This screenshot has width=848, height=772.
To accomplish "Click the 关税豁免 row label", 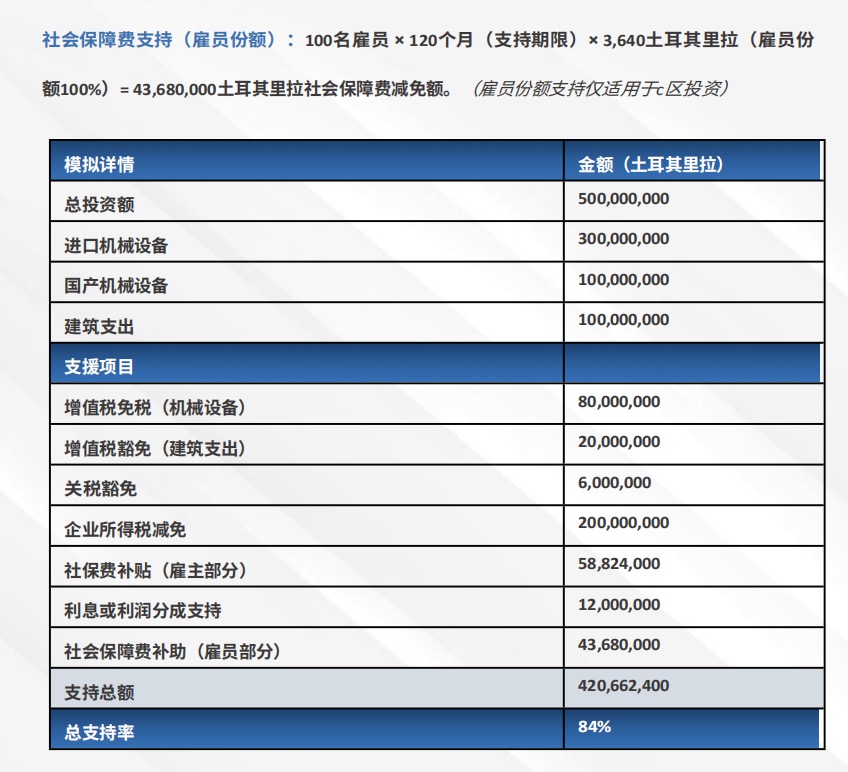I will [x=100, y=489].
